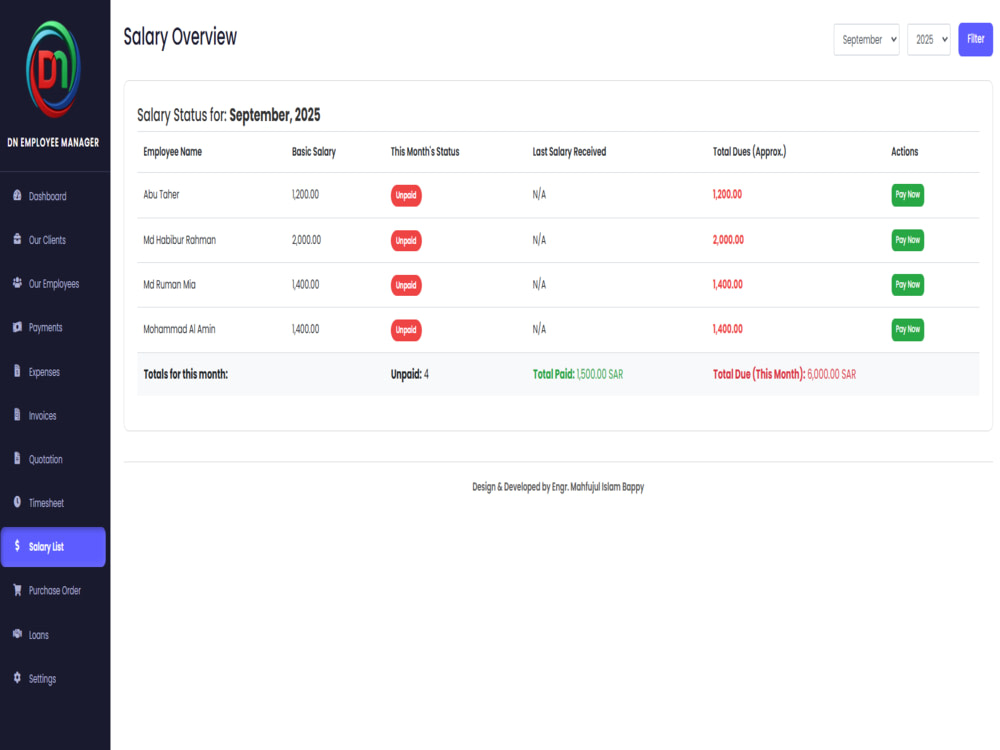Click the Loans sidebar icon
The image size is (1000, 750).
[x=17, y=634]
